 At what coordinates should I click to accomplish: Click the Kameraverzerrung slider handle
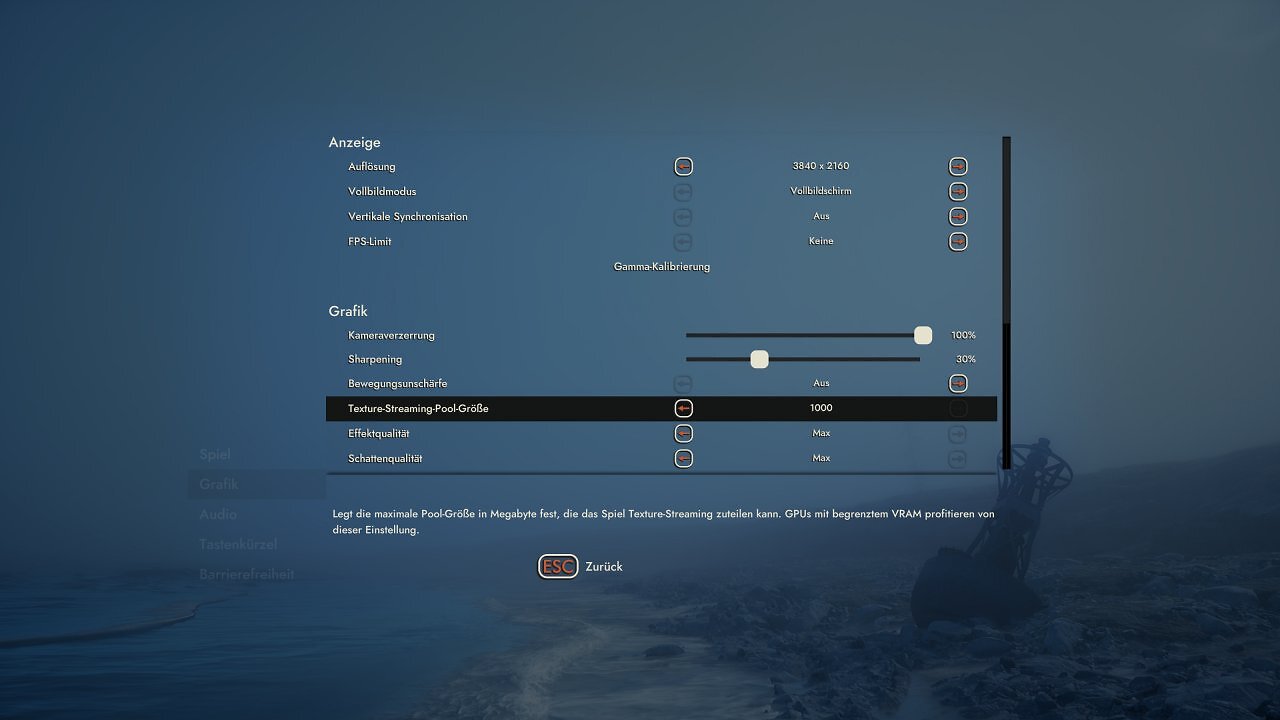coord(923,335)
